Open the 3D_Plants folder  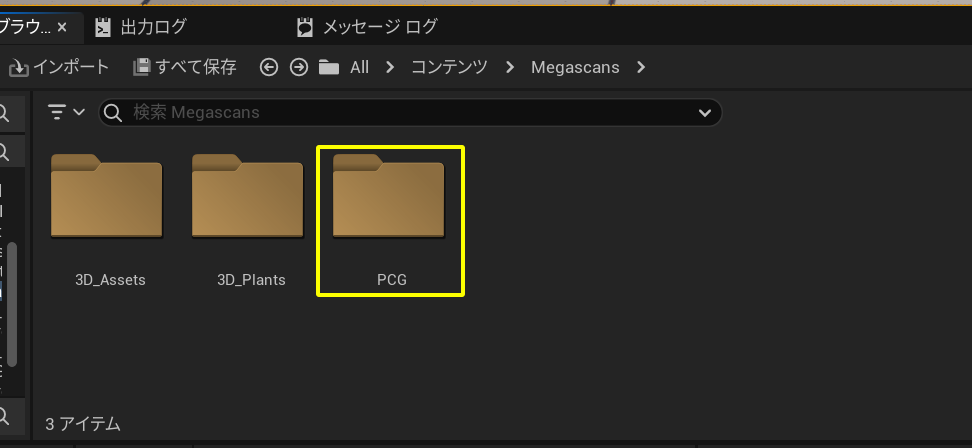[247, 196]
